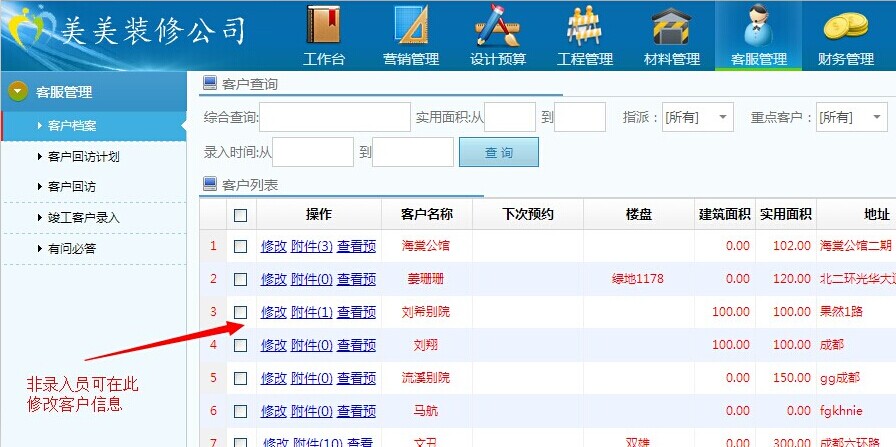Open 附件(3) link for 海棠公馆
This screenshot has height=447, width=896.
click(311, 246)
